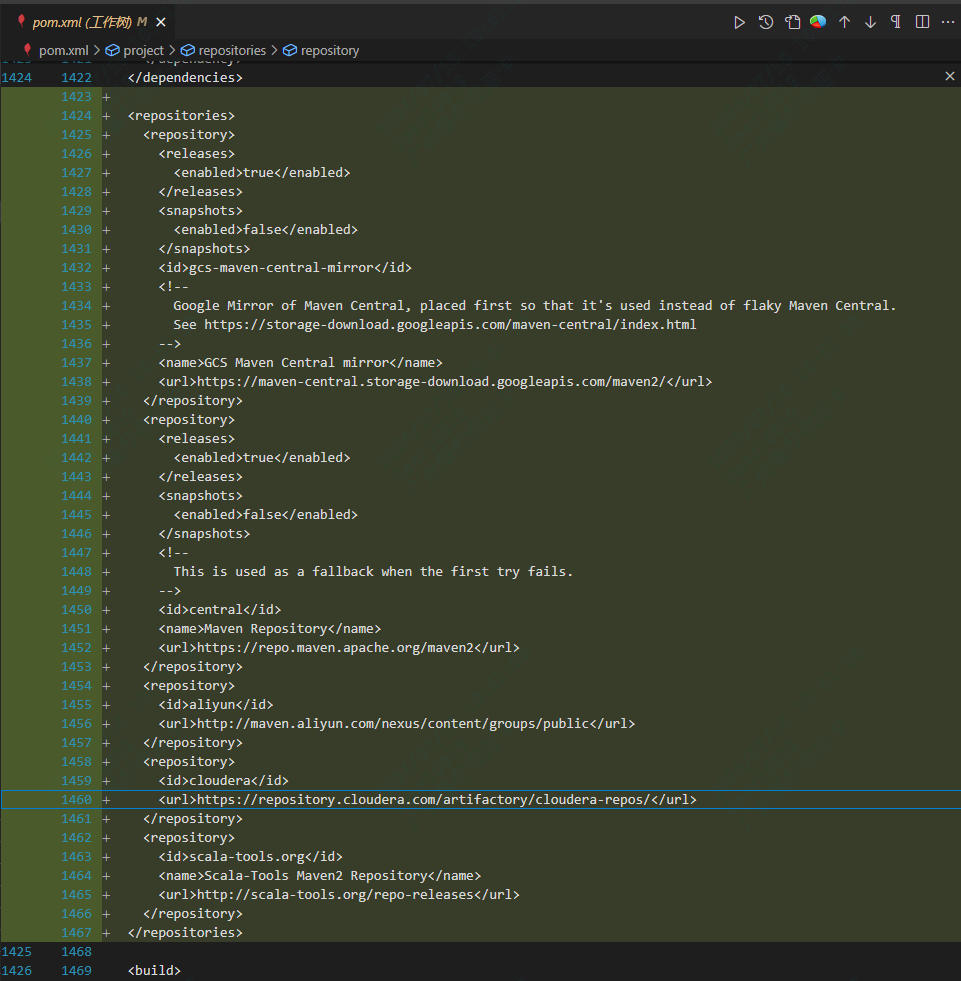The width and height of the screenshot is (961, 981).
Task: Click the fallback comment text line
Action: coord(374,572)
